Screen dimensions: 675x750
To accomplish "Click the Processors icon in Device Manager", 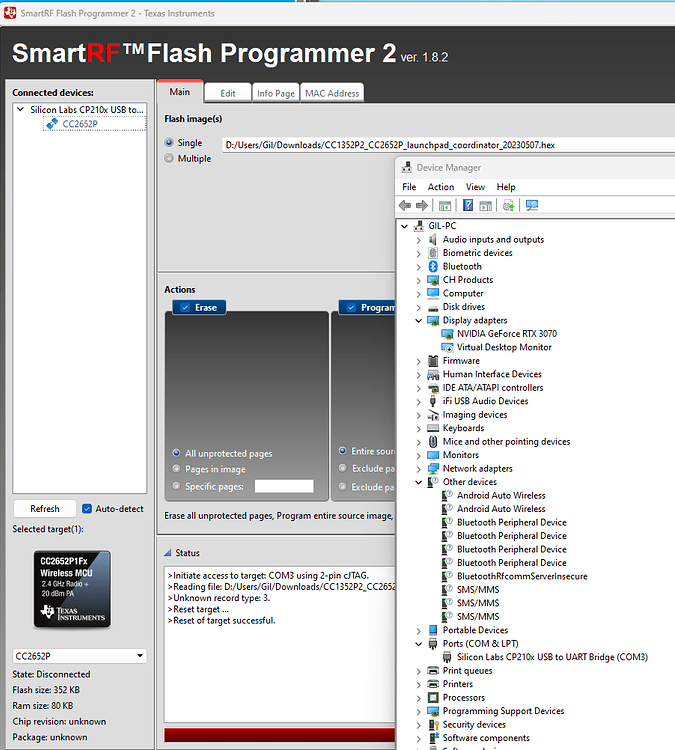I will [433, 697].
